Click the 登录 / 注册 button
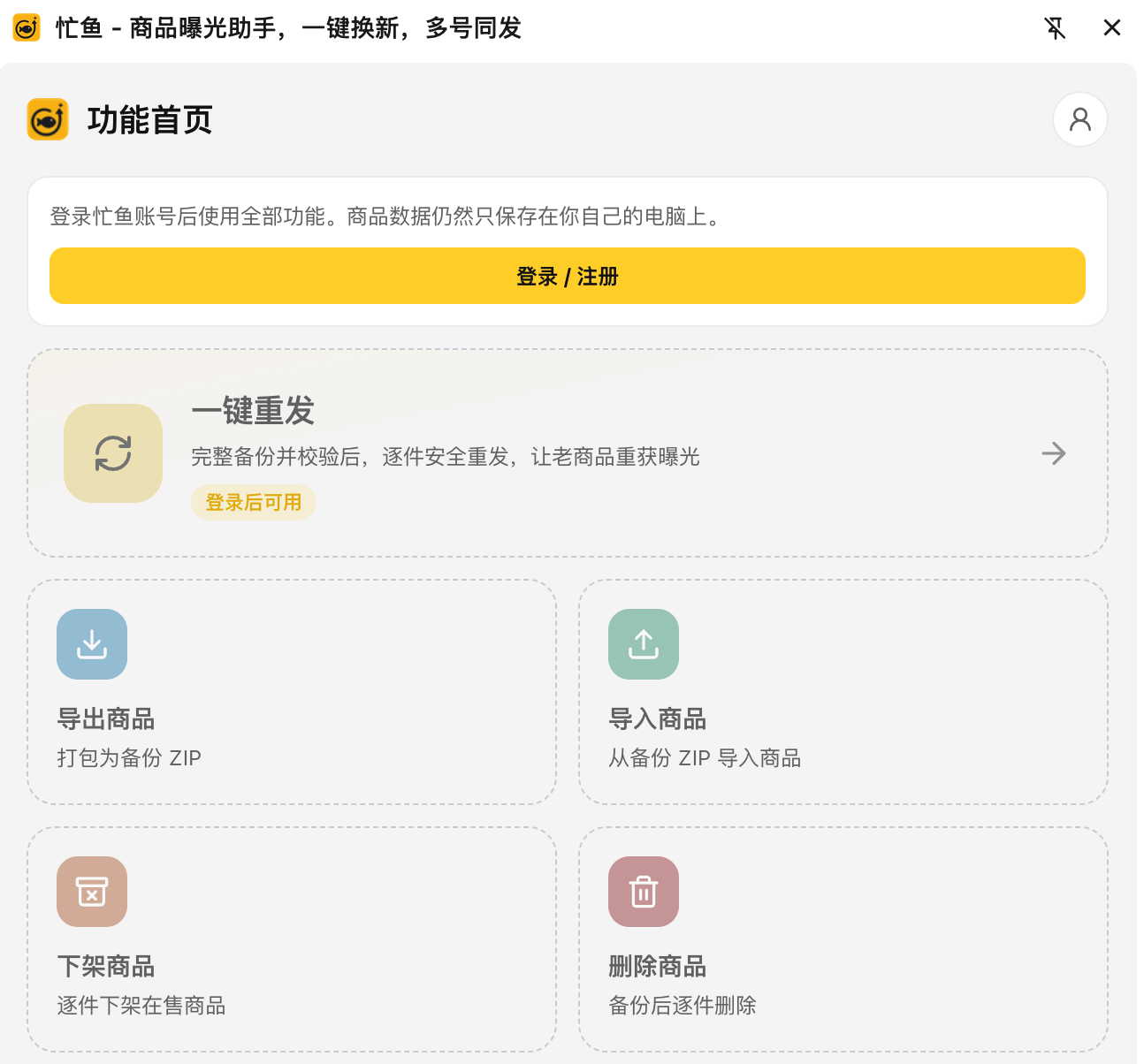This screenshot has height=1064, width=1144. tap(568, 276)
